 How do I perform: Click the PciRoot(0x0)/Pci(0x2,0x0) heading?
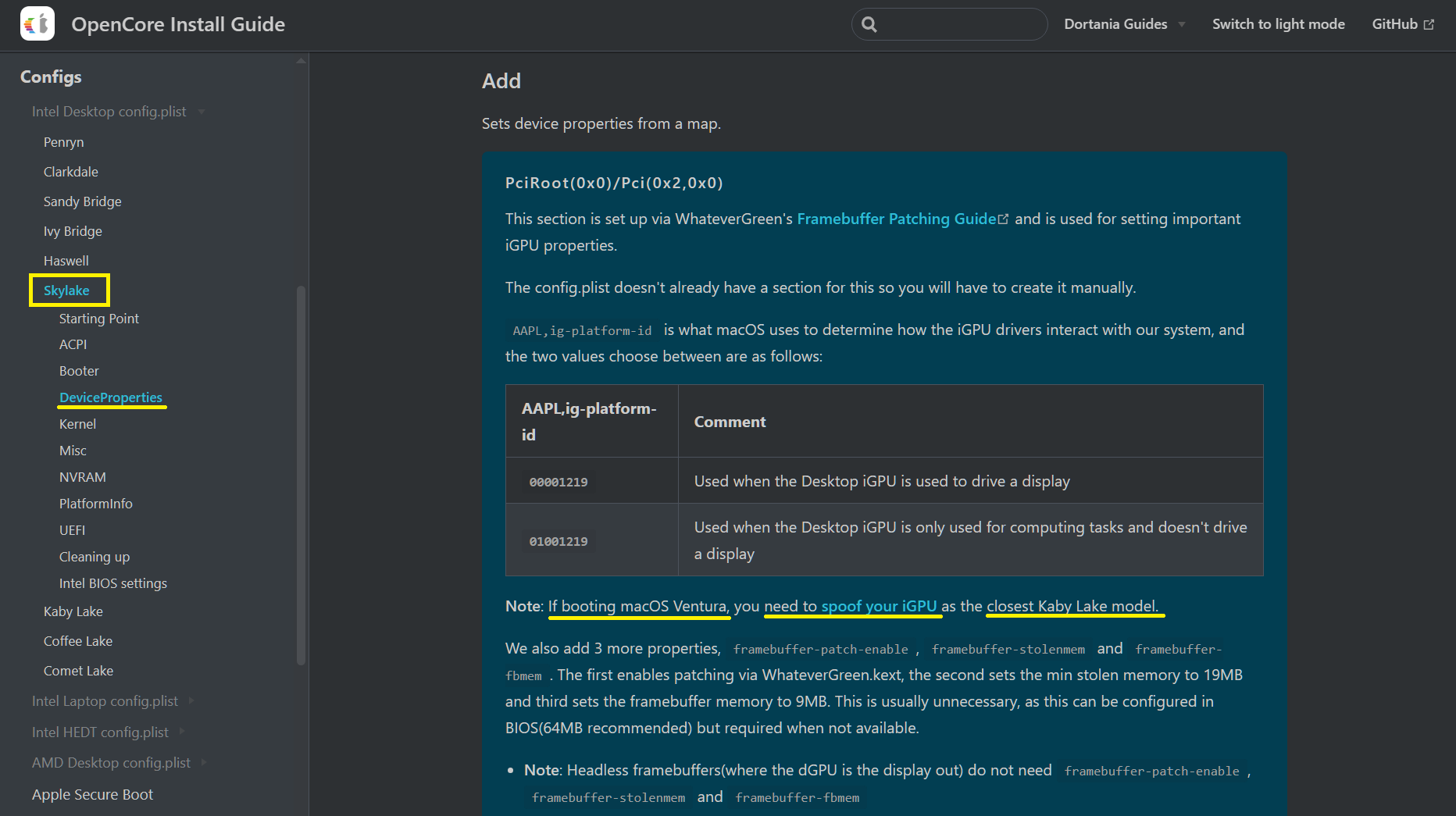(614, 184)
